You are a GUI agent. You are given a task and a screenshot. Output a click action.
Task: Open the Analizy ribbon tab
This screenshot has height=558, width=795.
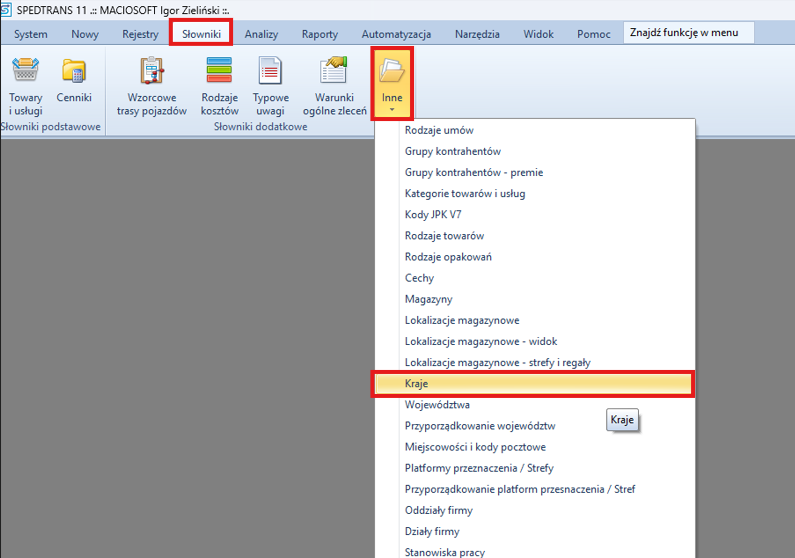point(261,34)
